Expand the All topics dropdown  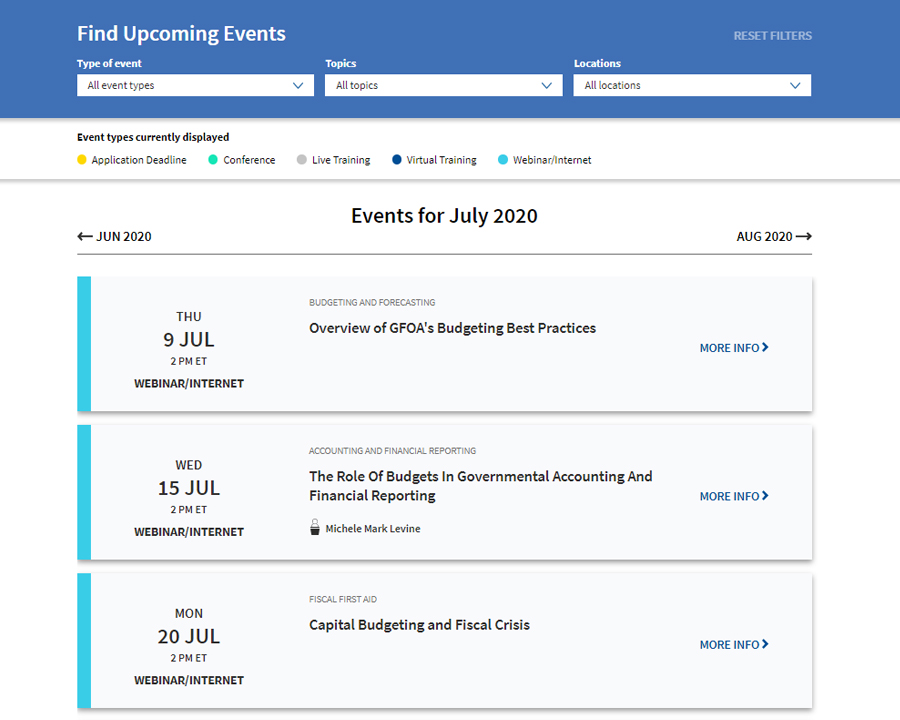(444, 86)
